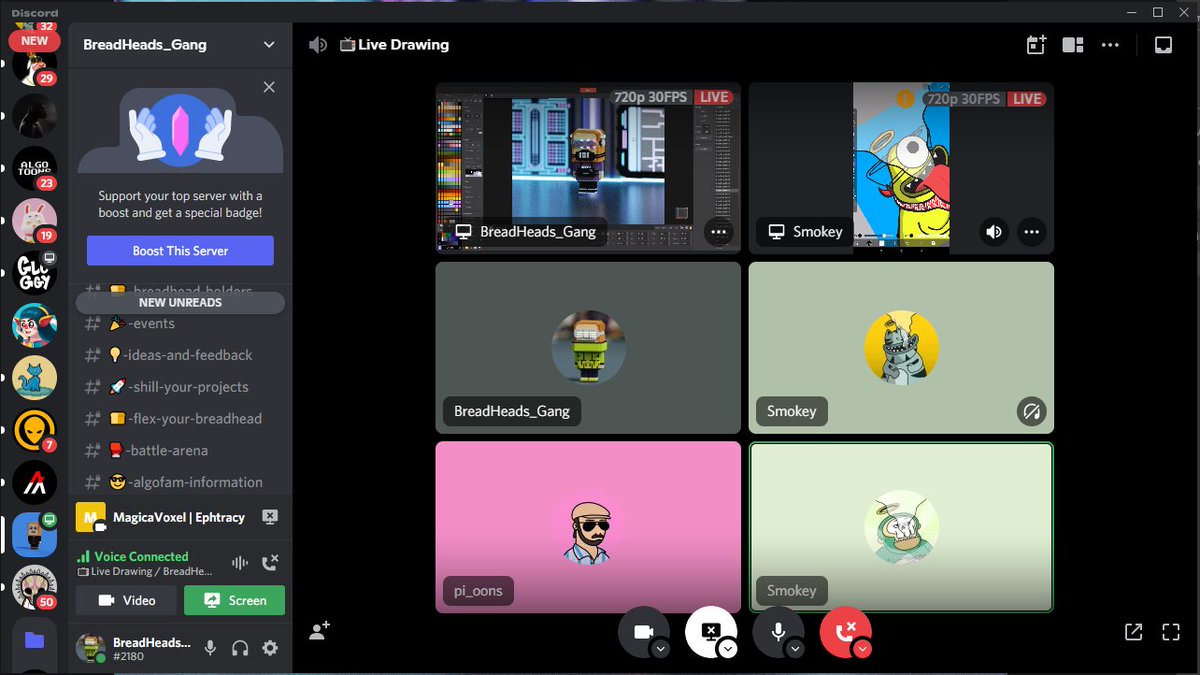Screen dimensions: 1200x675
Task: Focus the BreadHeads_Gang avatar tile
Action: pos(588,347)
